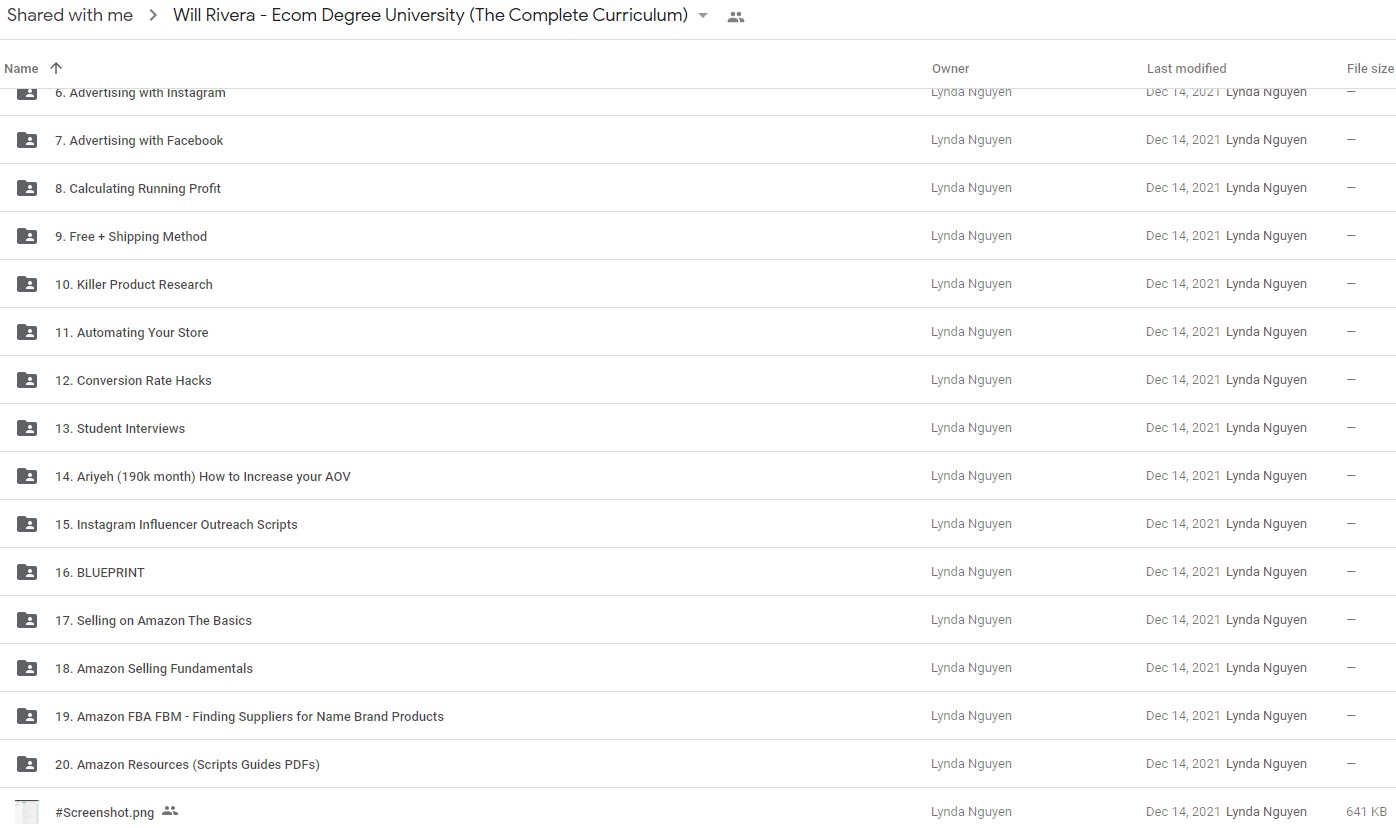
Task: Select the folder icon for Amazon Resources
Action: point(27,764)
